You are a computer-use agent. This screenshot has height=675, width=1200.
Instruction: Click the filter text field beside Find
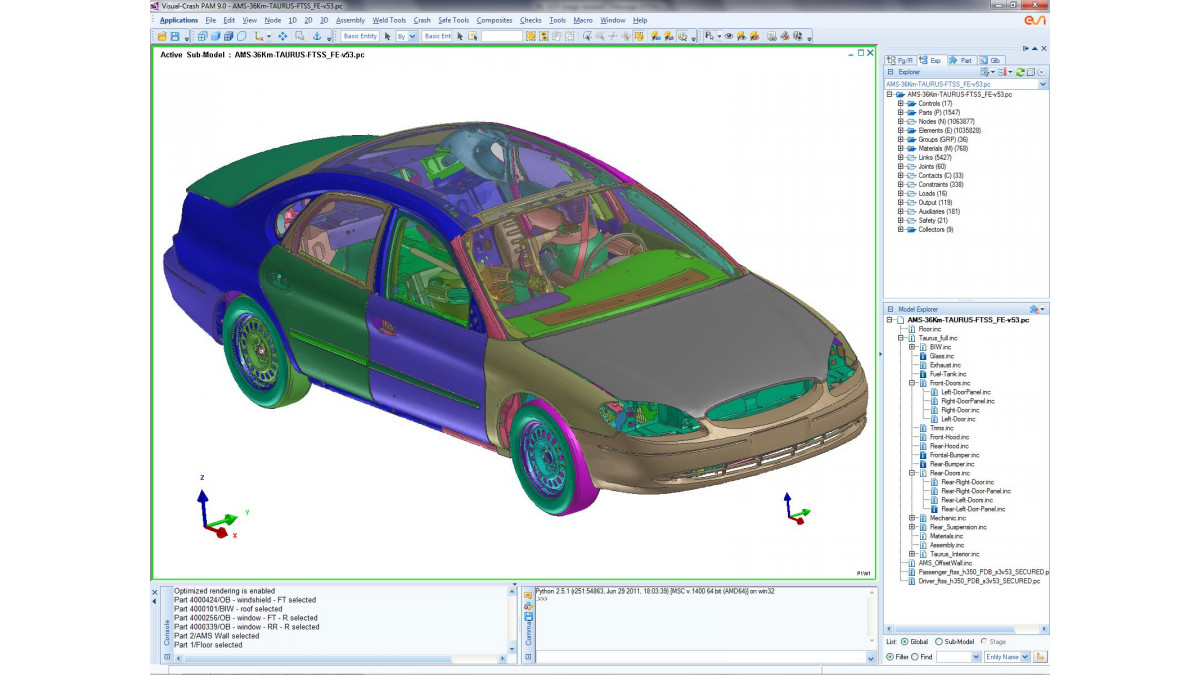(958, 657)
